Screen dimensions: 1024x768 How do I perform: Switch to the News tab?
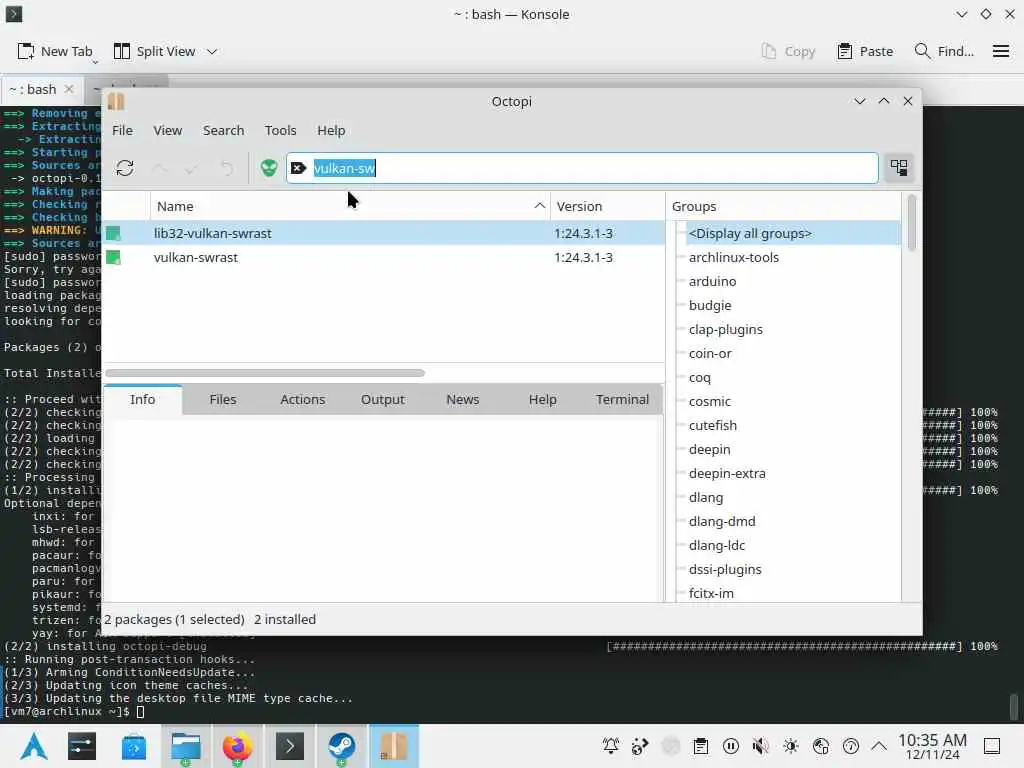tap(462, 399)
